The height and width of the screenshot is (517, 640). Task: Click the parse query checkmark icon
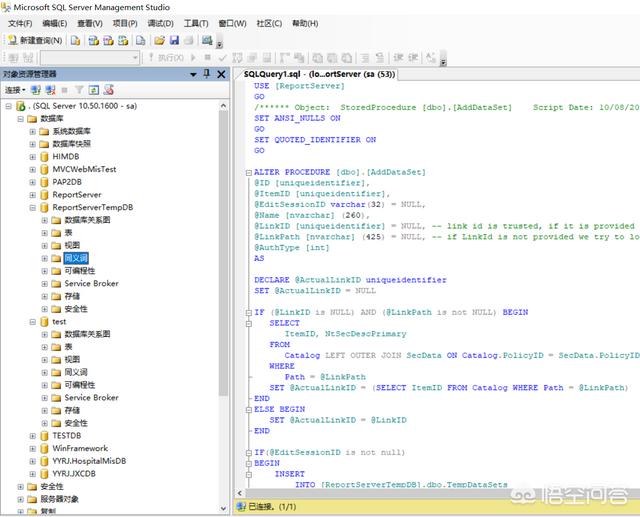[222, 58]
